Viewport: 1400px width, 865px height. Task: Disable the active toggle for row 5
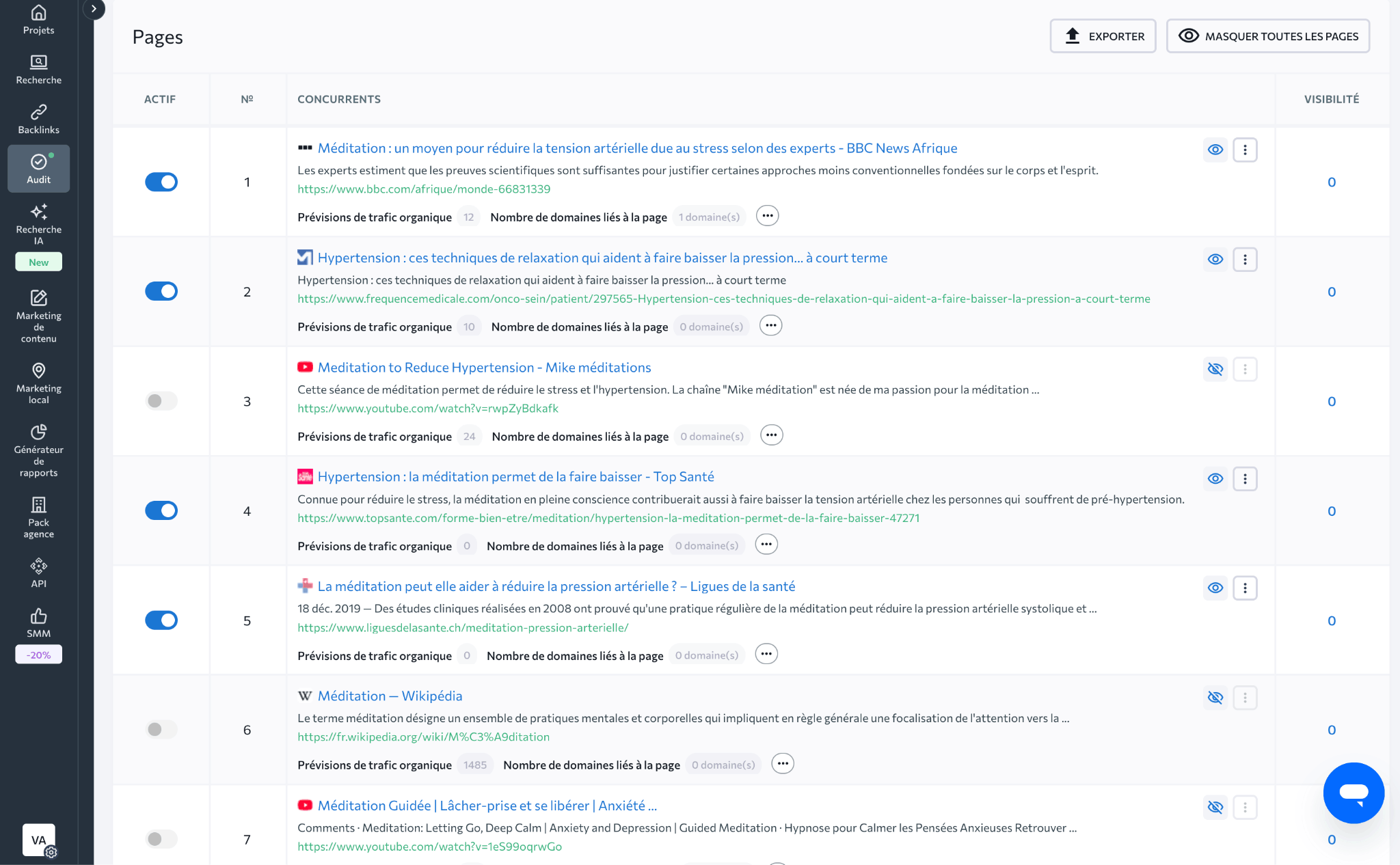[x=161, y=620]
